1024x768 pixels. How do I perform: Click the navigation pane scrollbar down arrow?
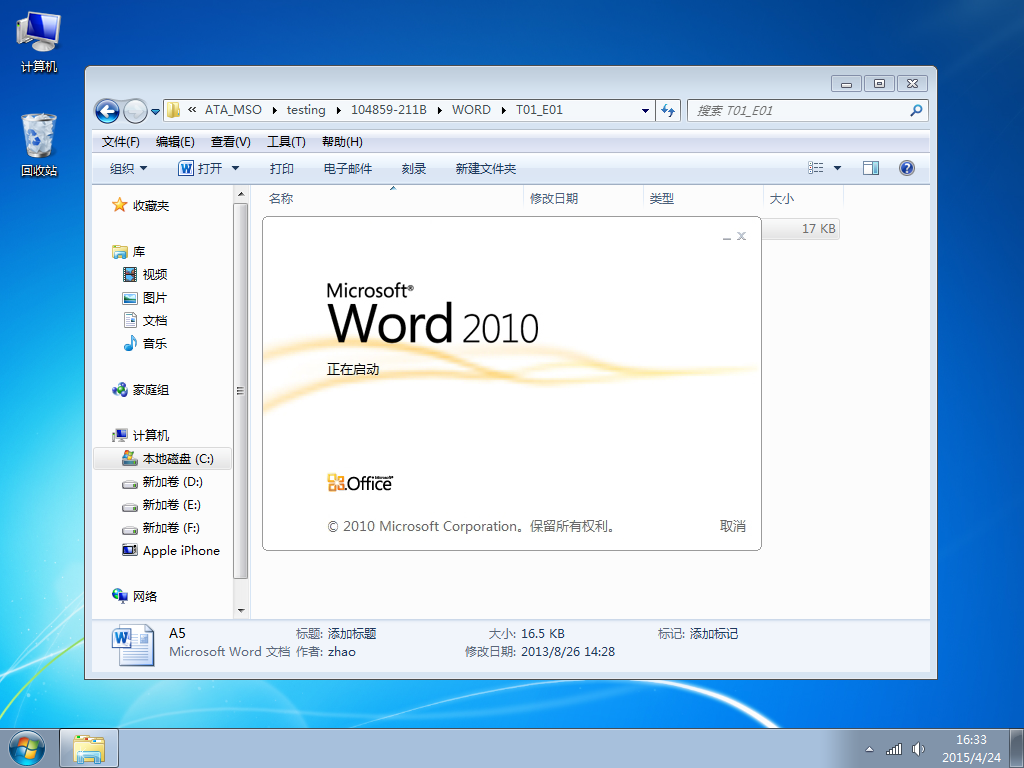click(240, 611)
